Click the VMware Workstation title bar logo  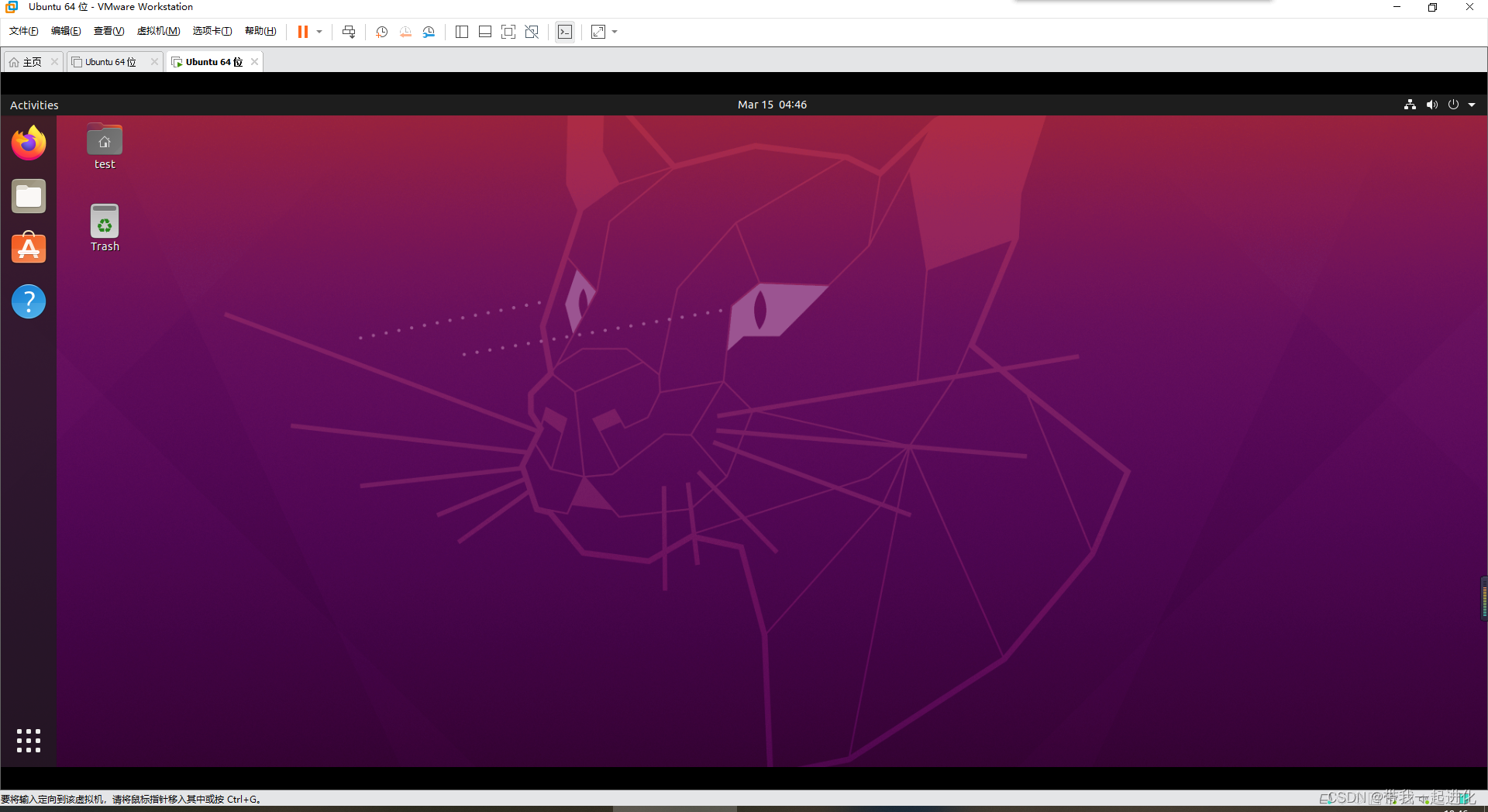point(12,7)
